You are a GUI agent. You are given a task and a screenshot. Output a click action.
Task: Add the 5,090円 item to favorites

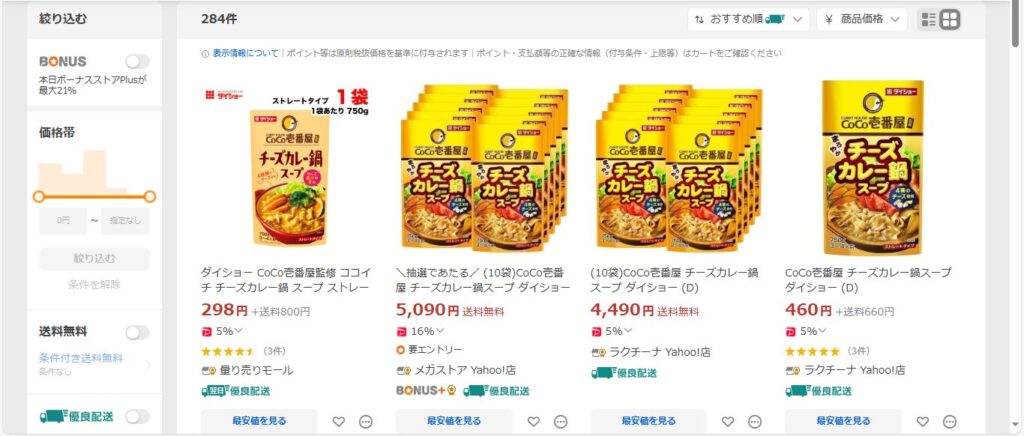pos(534,422)
